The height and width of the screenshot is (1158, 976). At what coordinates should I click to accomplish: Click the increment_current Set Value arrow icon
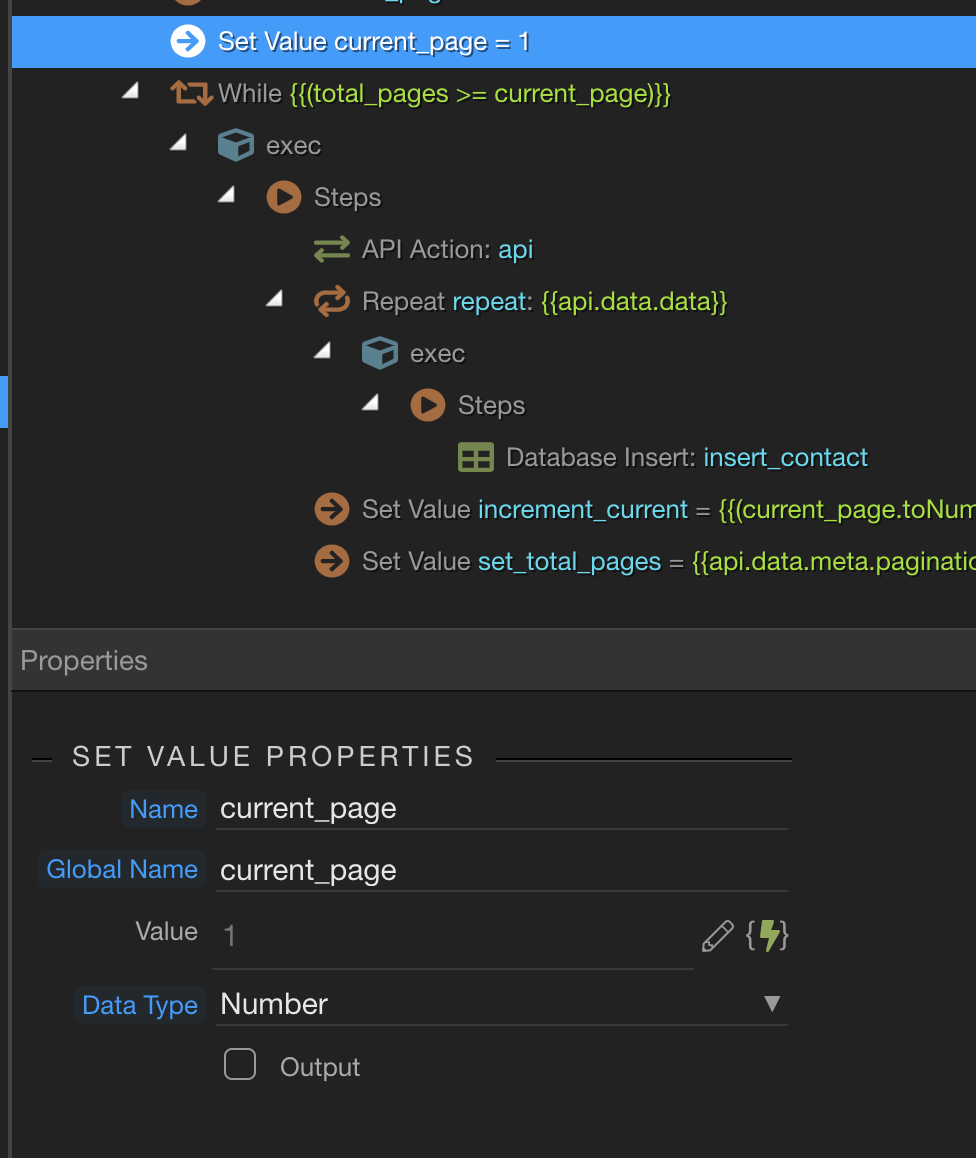click(x=332, y=510)
